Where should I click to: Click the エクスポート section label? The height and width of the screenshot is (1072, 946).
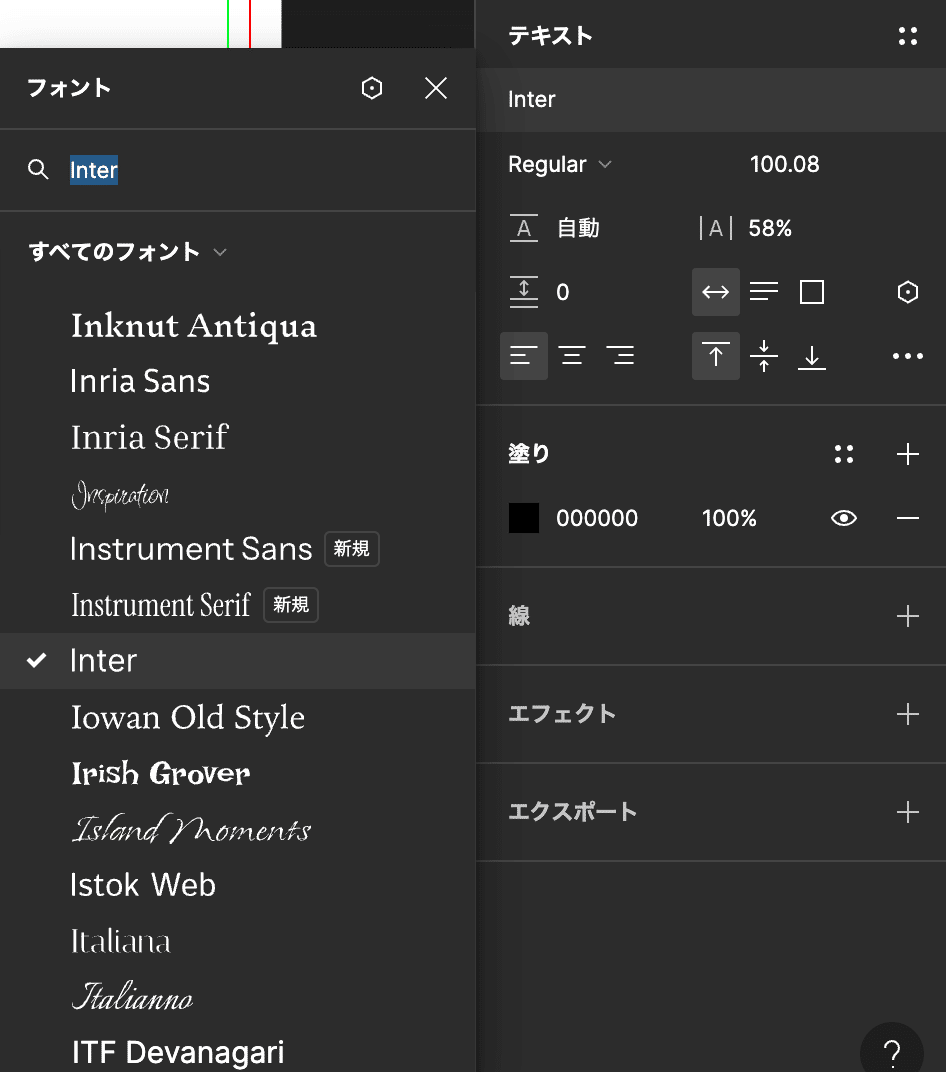coord(573,812)
